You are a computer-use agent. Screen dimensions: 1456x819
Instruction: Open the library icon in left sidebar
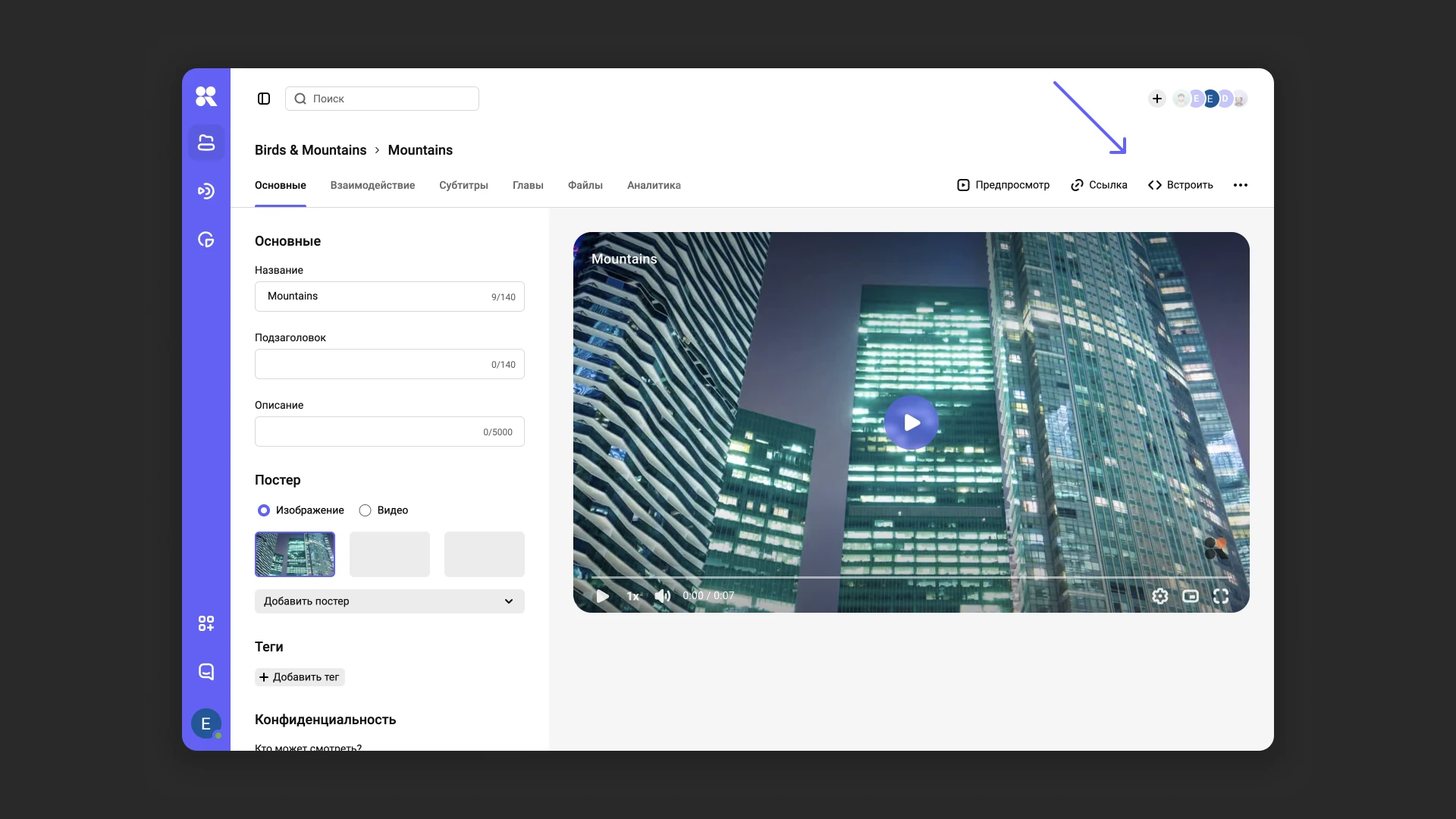pos(206,143)
